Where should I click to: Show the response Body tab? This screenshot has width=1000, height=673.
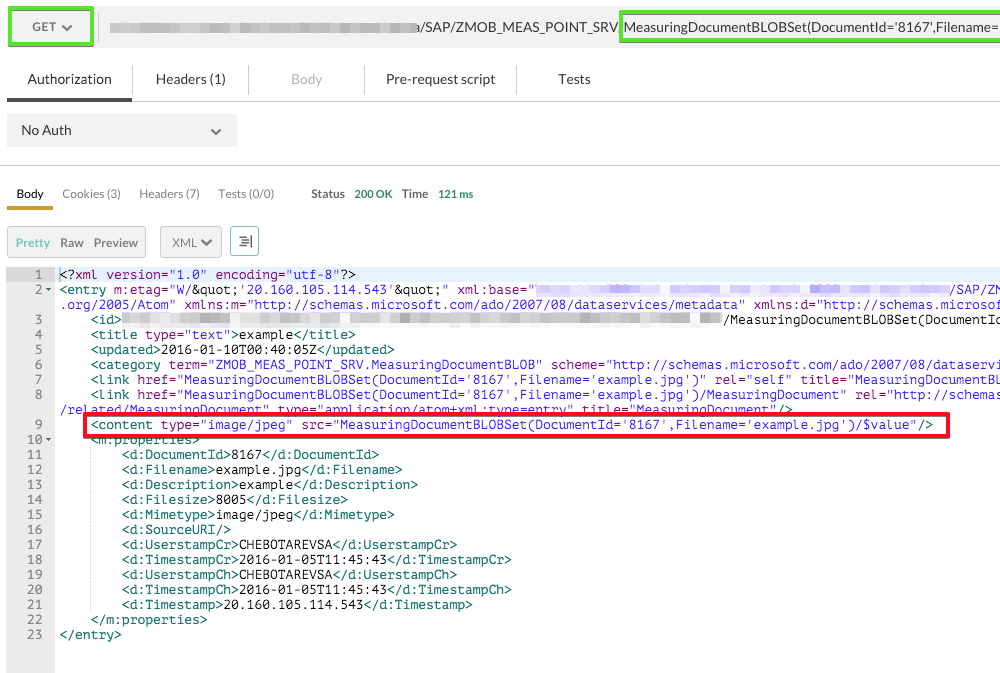[30, 194]
